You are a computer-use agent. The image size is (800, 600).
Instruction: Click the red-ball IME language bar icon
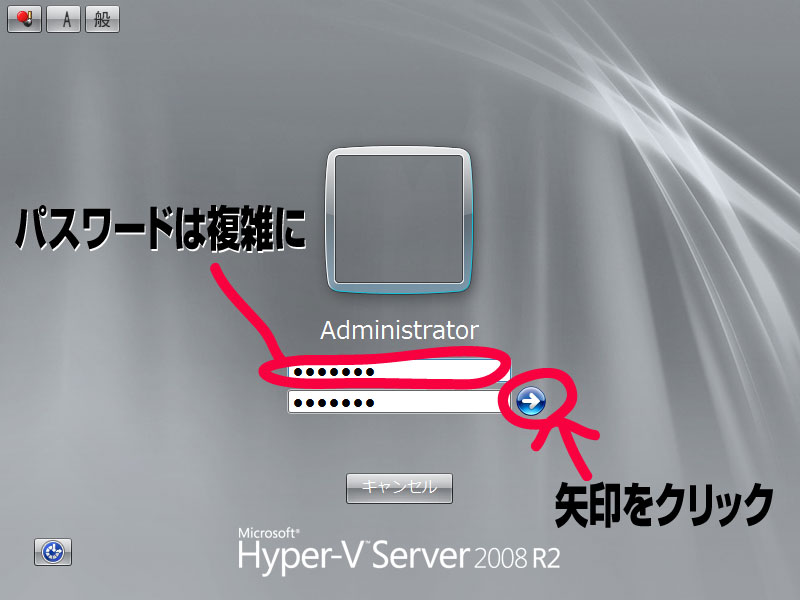click(24, 19)
